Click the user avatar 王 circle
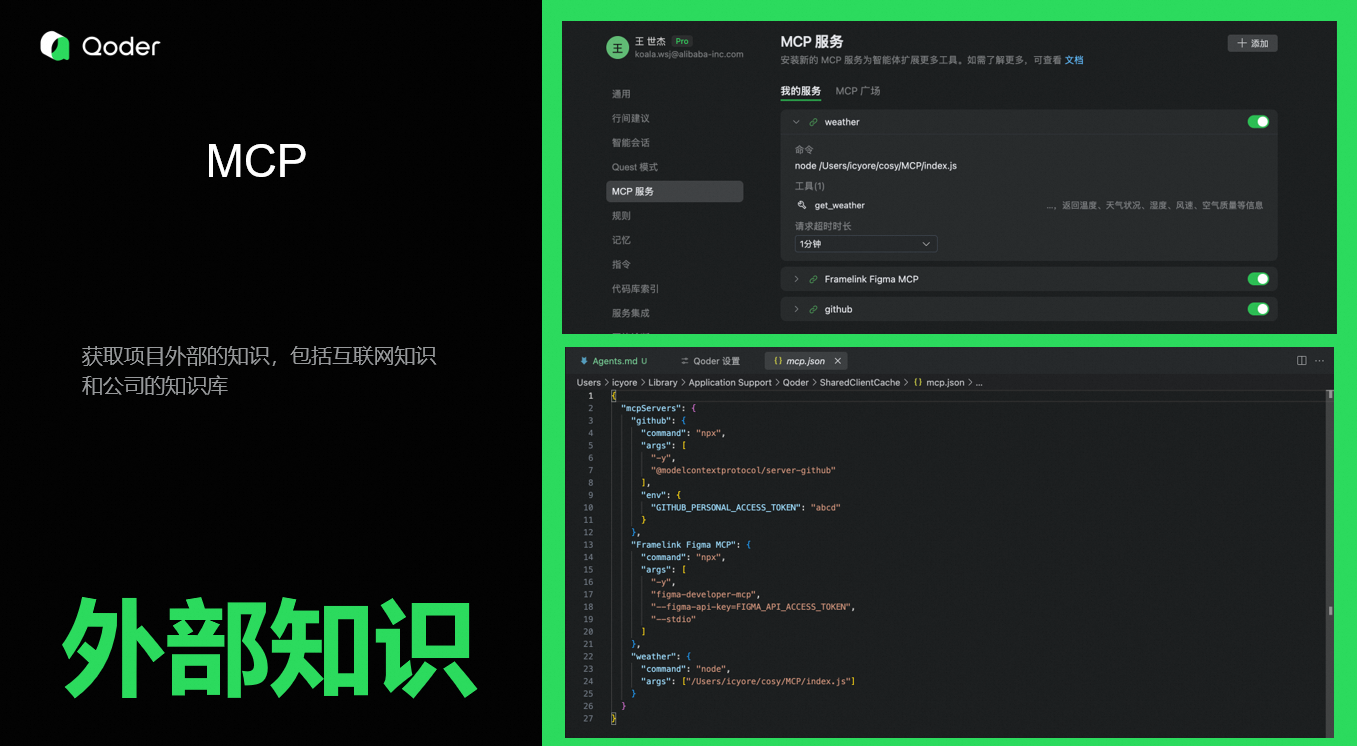1357x746 pixels. (x=618, y=47)
